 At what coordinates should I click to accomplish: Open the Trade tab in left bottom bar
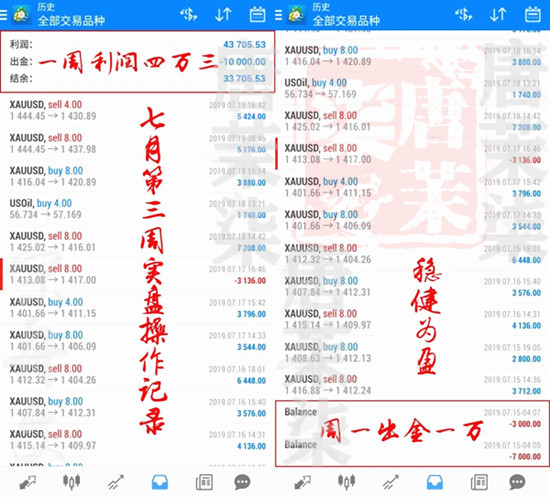(x=115, y=482)
